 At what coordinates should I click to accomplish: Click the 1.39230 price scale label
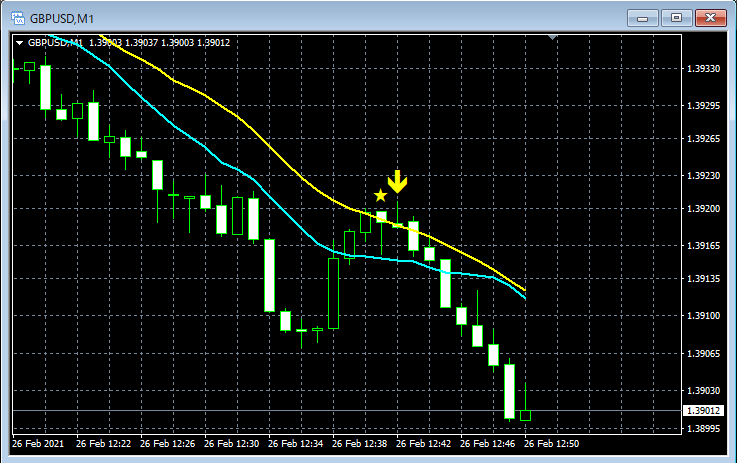coord(703,175)
